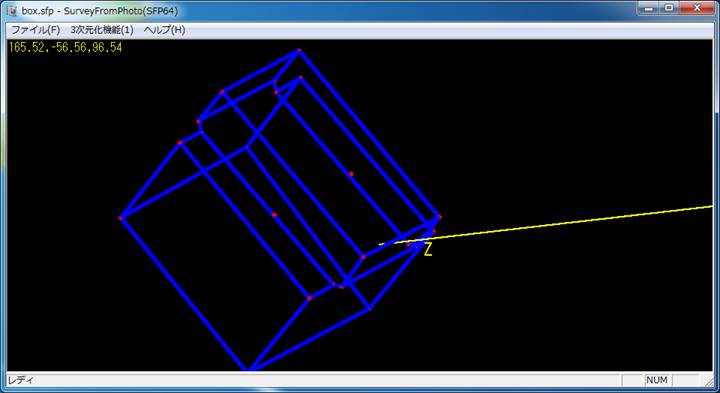Click the yellow Z axis label
This screenshot has height=393, width=720.
428,250
